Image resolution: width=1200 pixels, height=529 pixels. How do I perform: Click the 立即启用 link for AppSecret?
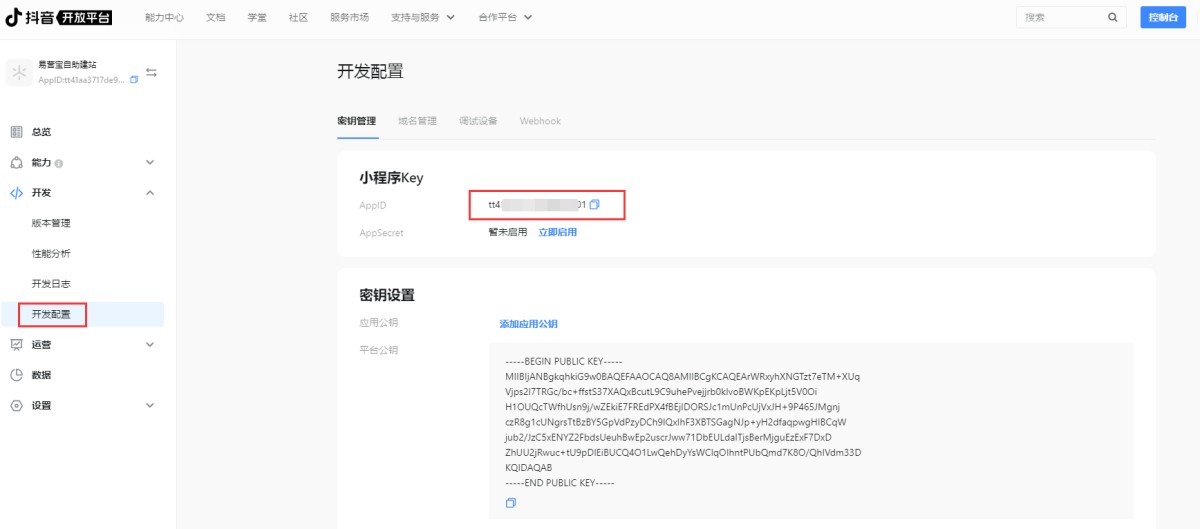[x=557, y=232]
